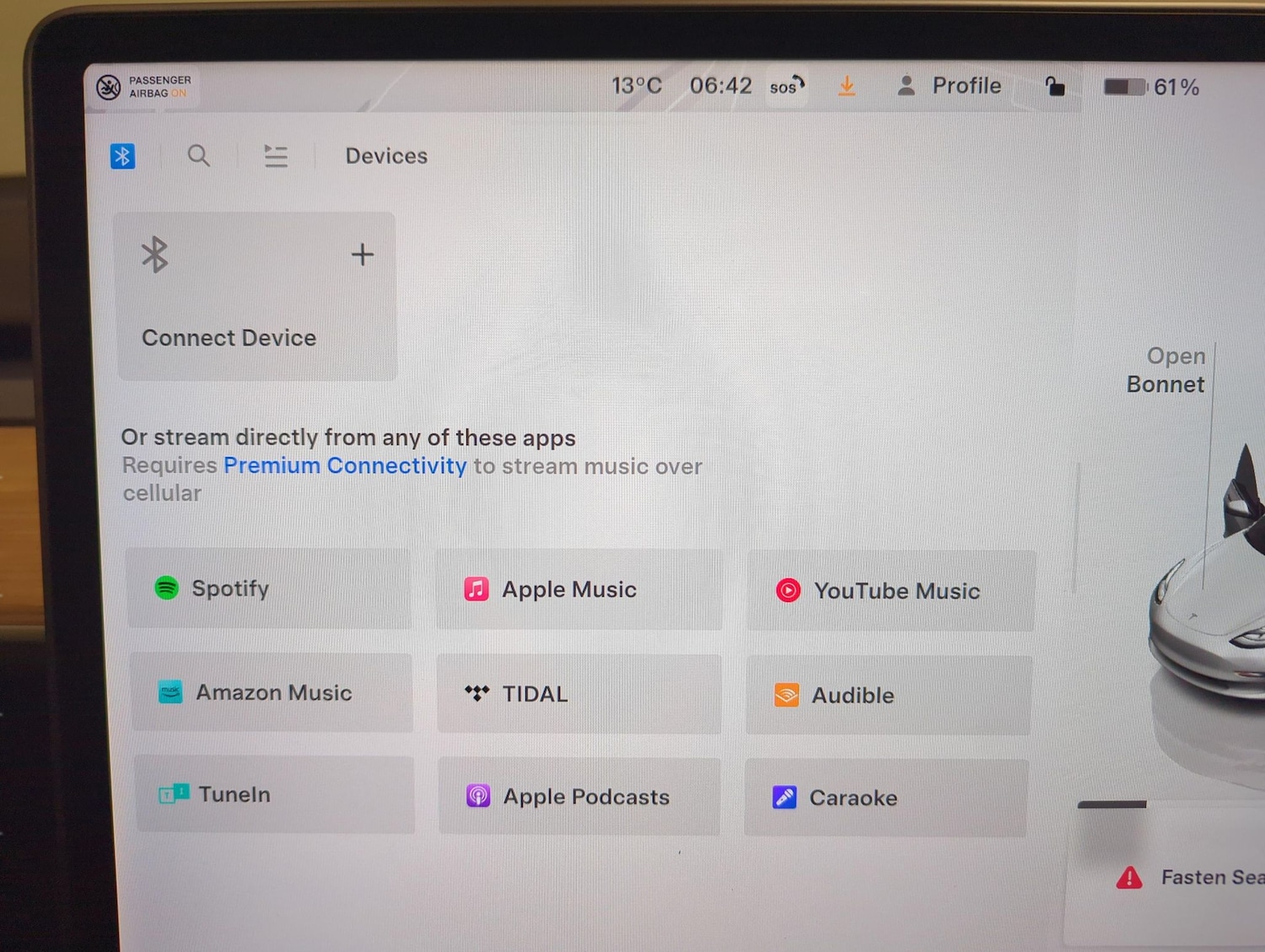The height and width of the screenshot is (952, 1265).
Task: Toggle the car lock padlock icon
Action: (x=1054, y=86)
